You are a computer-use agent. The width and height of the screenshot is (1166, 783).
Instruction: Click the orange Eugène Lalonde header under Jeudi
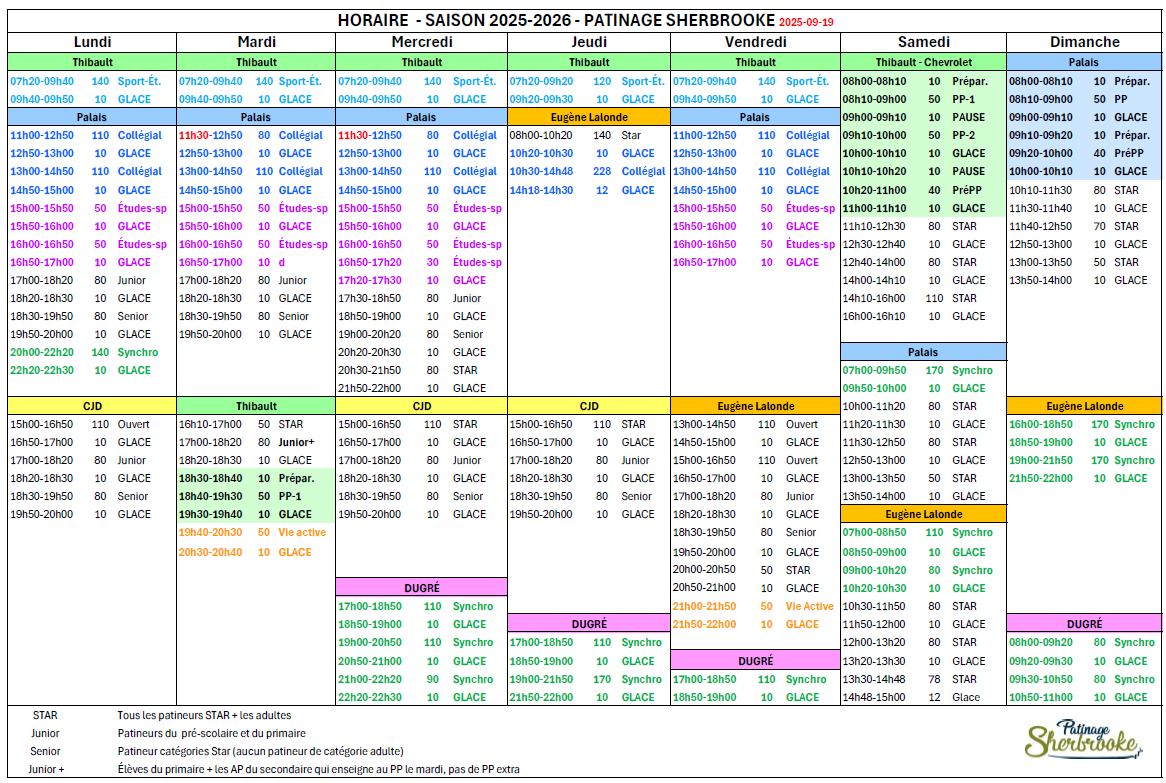(588, 117)
